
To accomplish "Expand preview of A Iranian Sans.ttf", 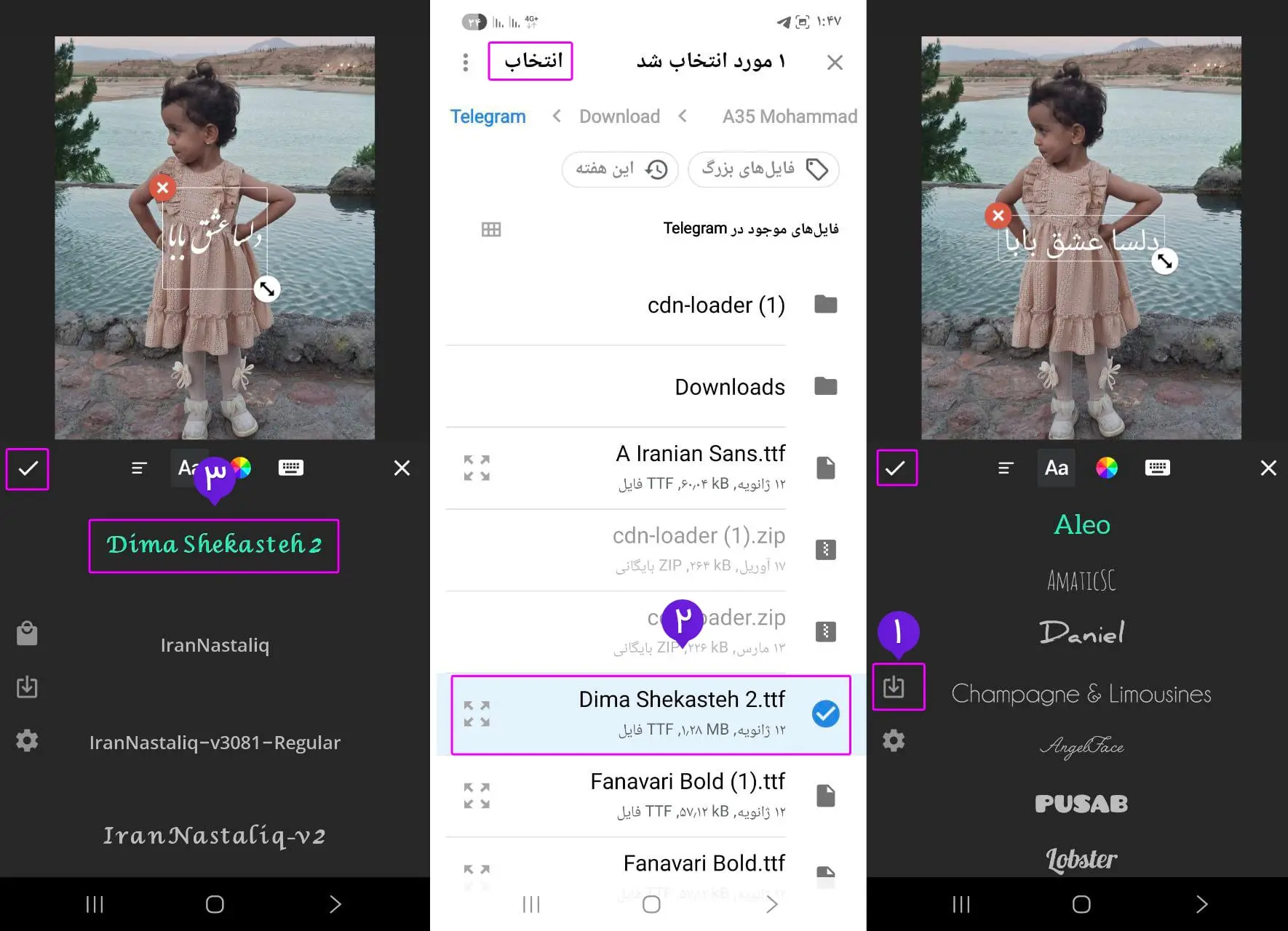I will coord(477,468).
